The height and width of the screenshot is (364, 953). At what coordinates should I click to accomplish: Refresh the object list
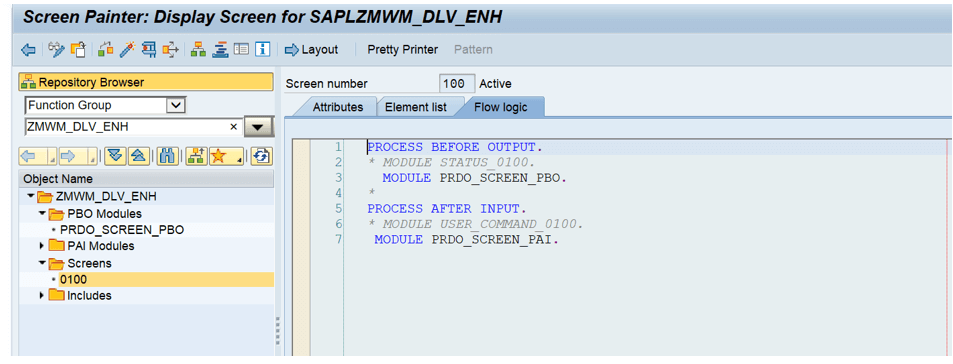coord(261,157)
